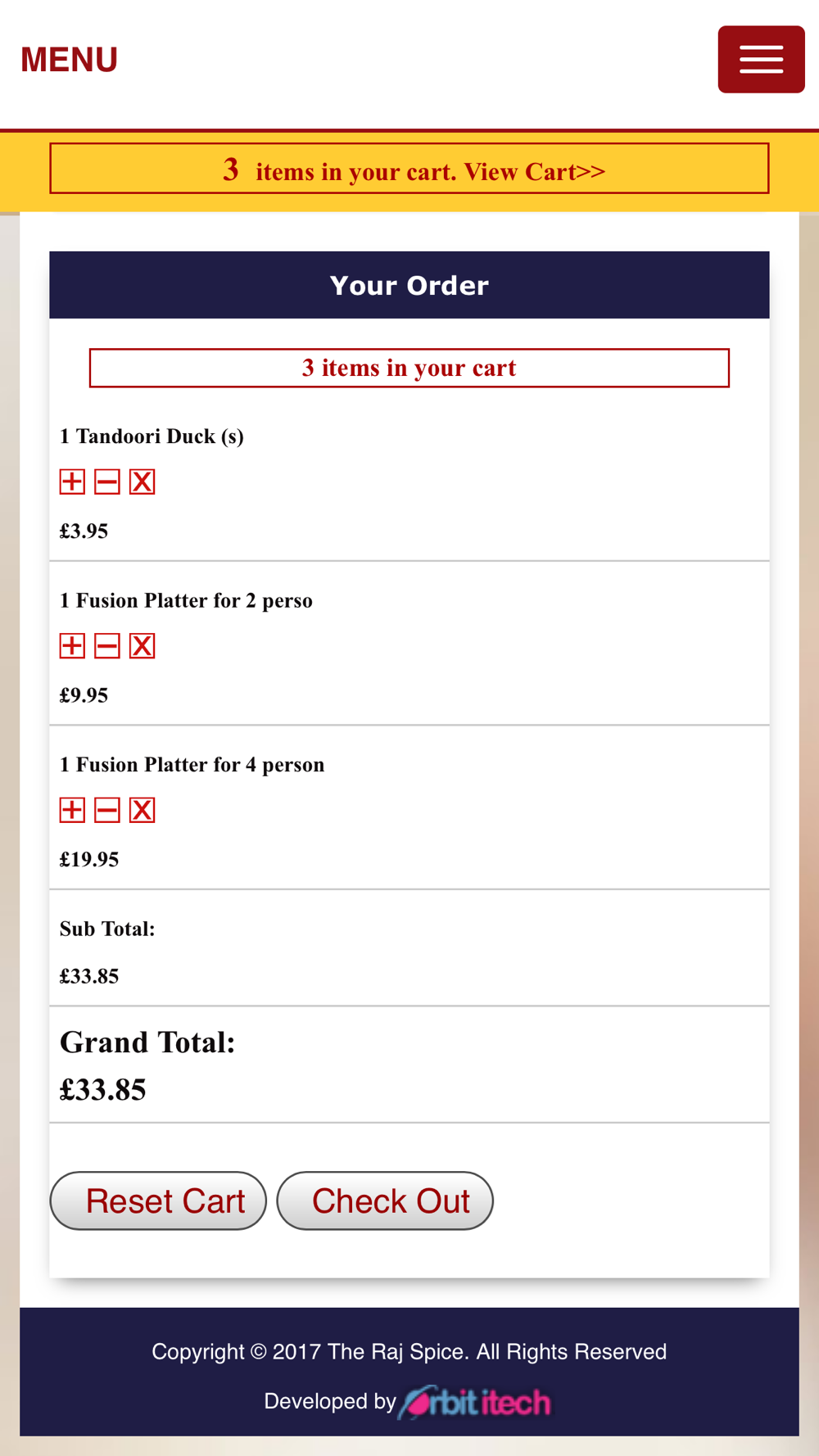819x1456 pixels.
Task: Click the Your Order panel header
Action: tap(409, 285)
